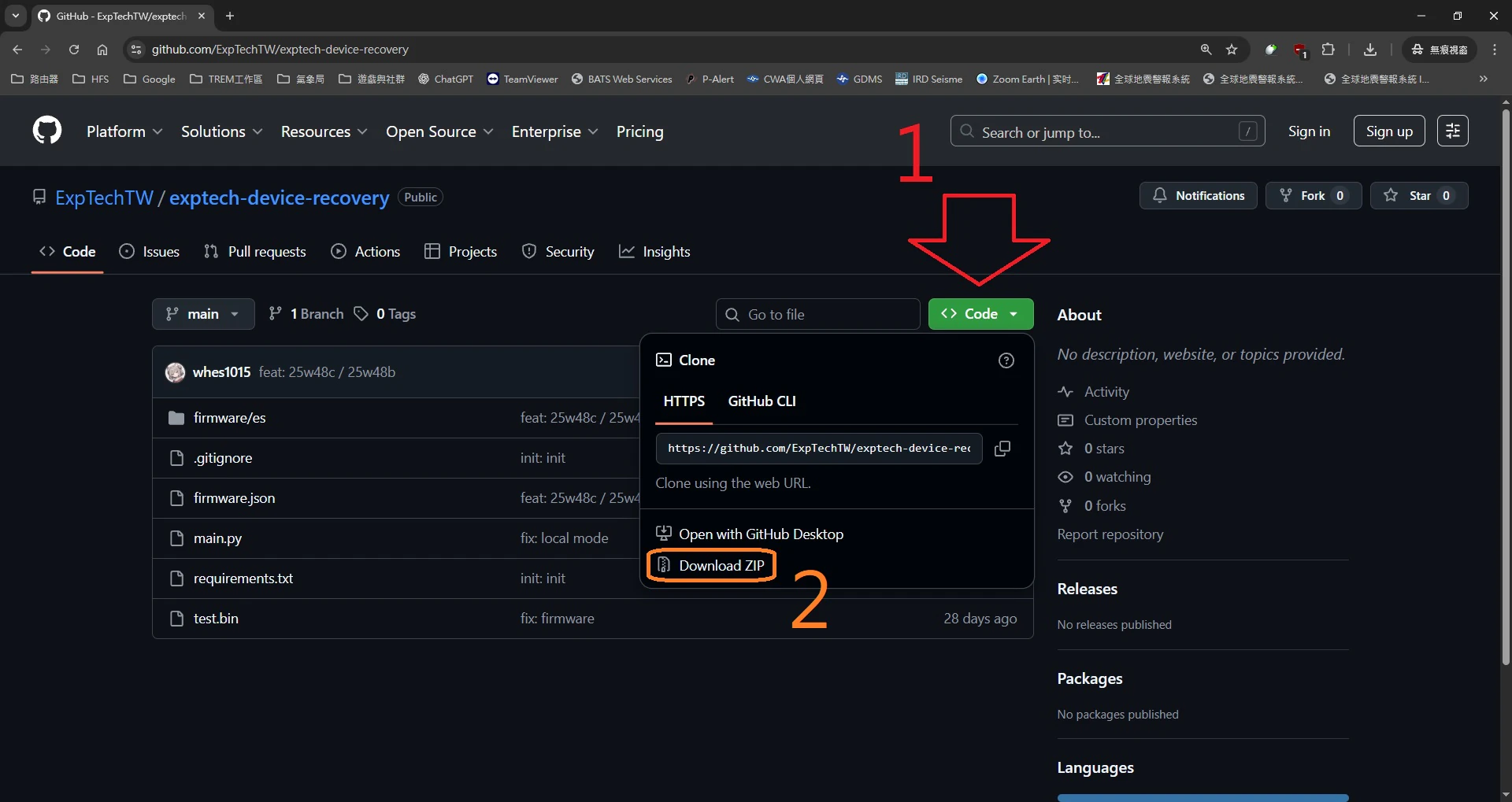
Task: Open the Report repository link
Action: tap(1110, 534)
